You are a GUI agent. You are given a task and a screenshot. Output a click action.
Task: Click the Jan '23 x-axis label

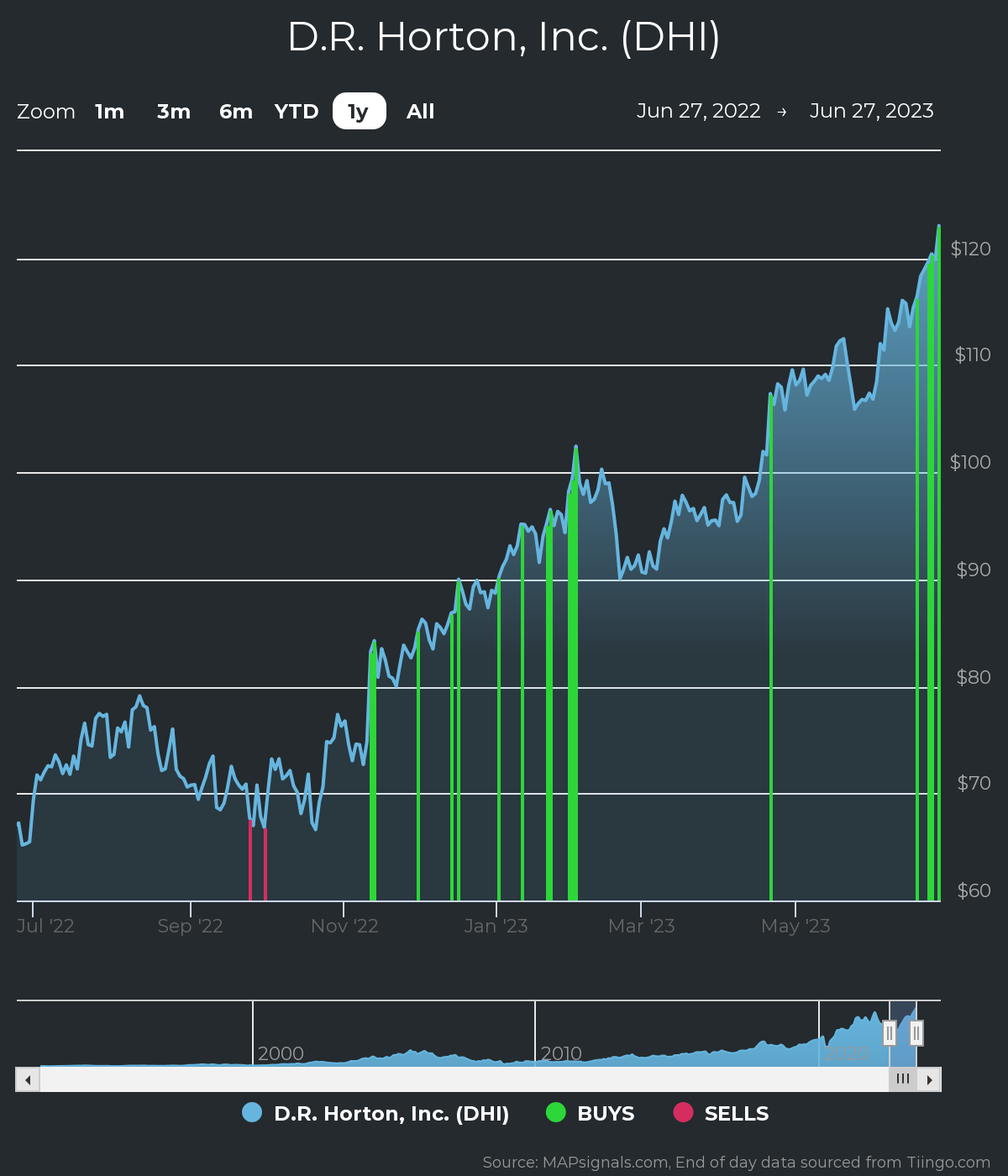[496, 926]
